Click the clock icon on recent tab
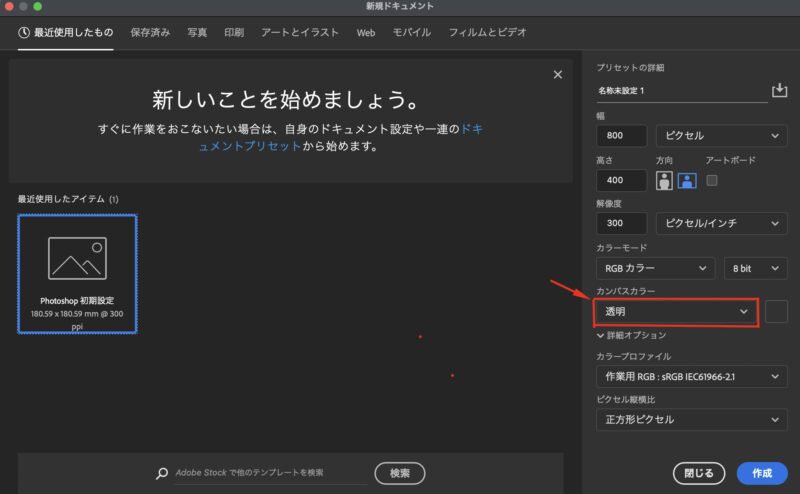 click(x=24, y=32)
